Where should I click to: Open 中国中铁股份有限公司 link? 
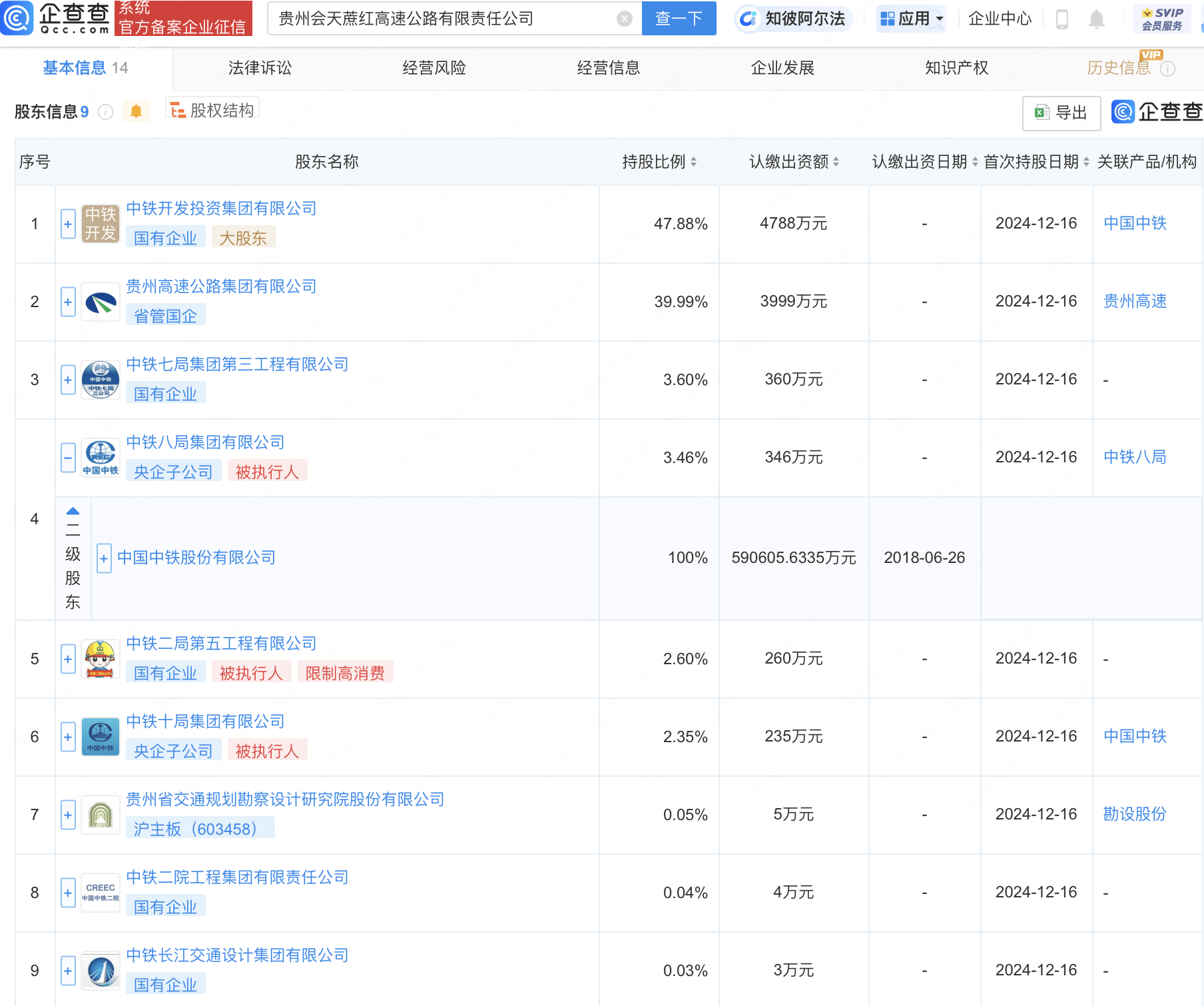click(196, 558)
